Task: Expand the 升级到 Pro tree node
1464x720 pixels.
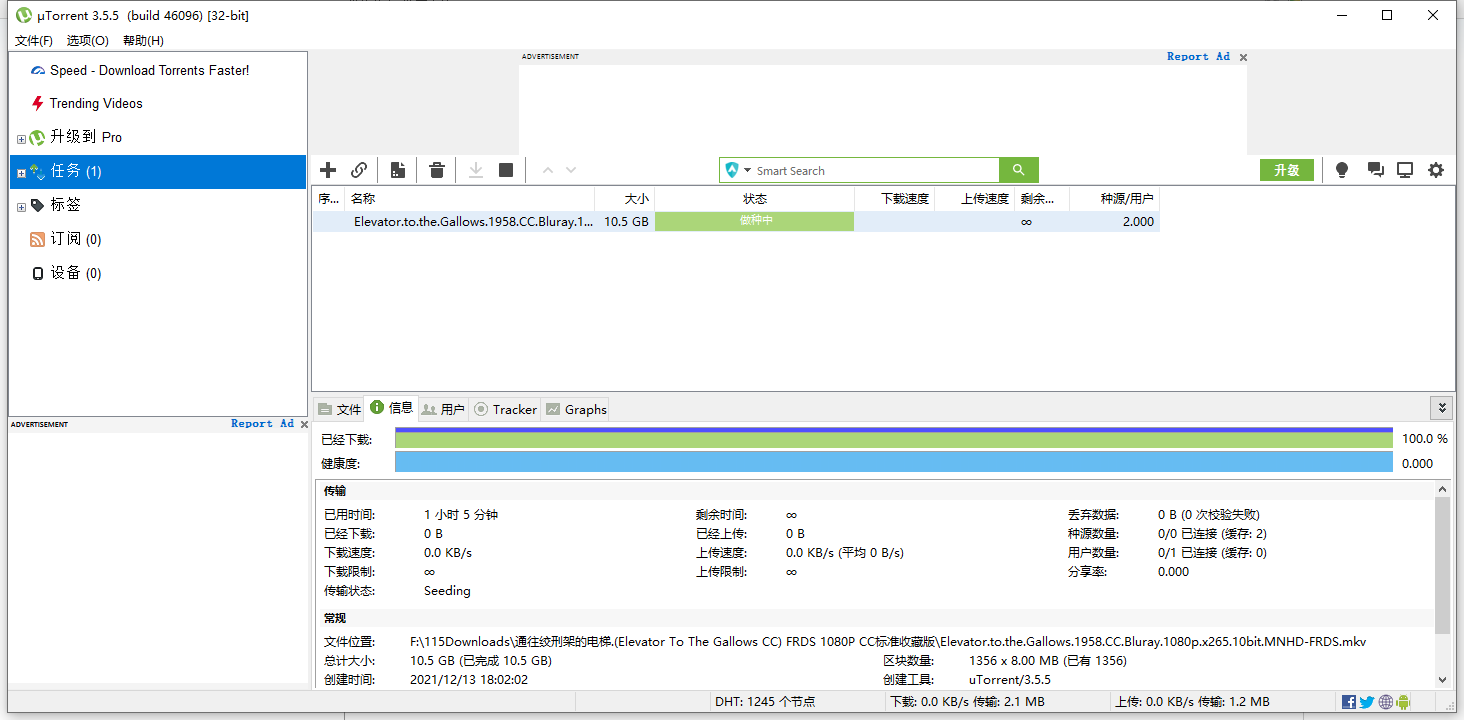Action: [x=21, y=139]
